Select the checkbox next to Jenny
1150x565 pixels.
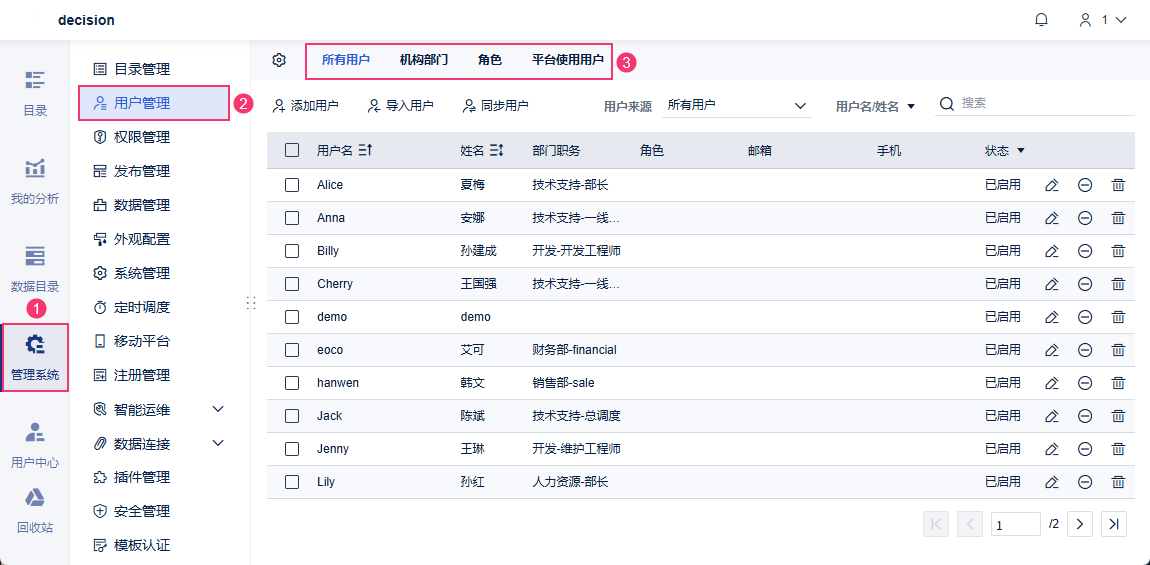pyautogui.click(x=292, y=449)
